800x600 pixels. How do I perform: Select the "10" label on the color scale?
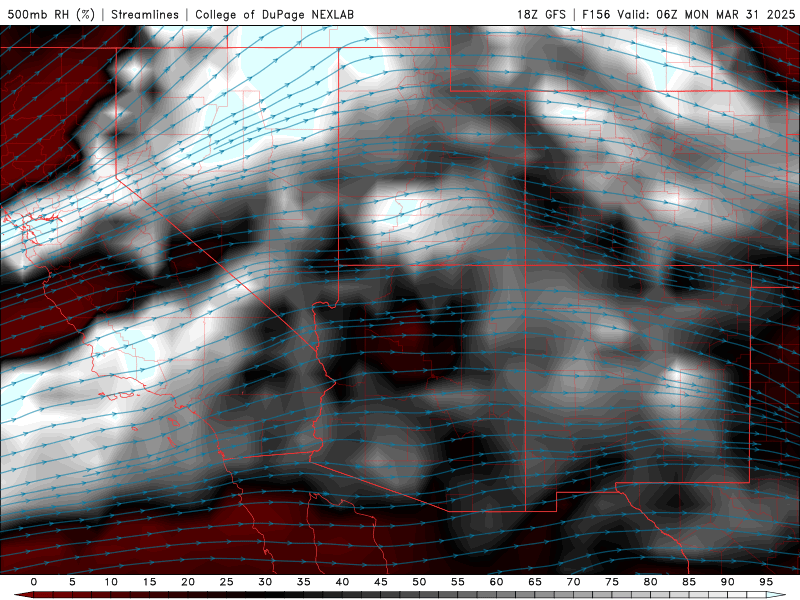[111, 582]
